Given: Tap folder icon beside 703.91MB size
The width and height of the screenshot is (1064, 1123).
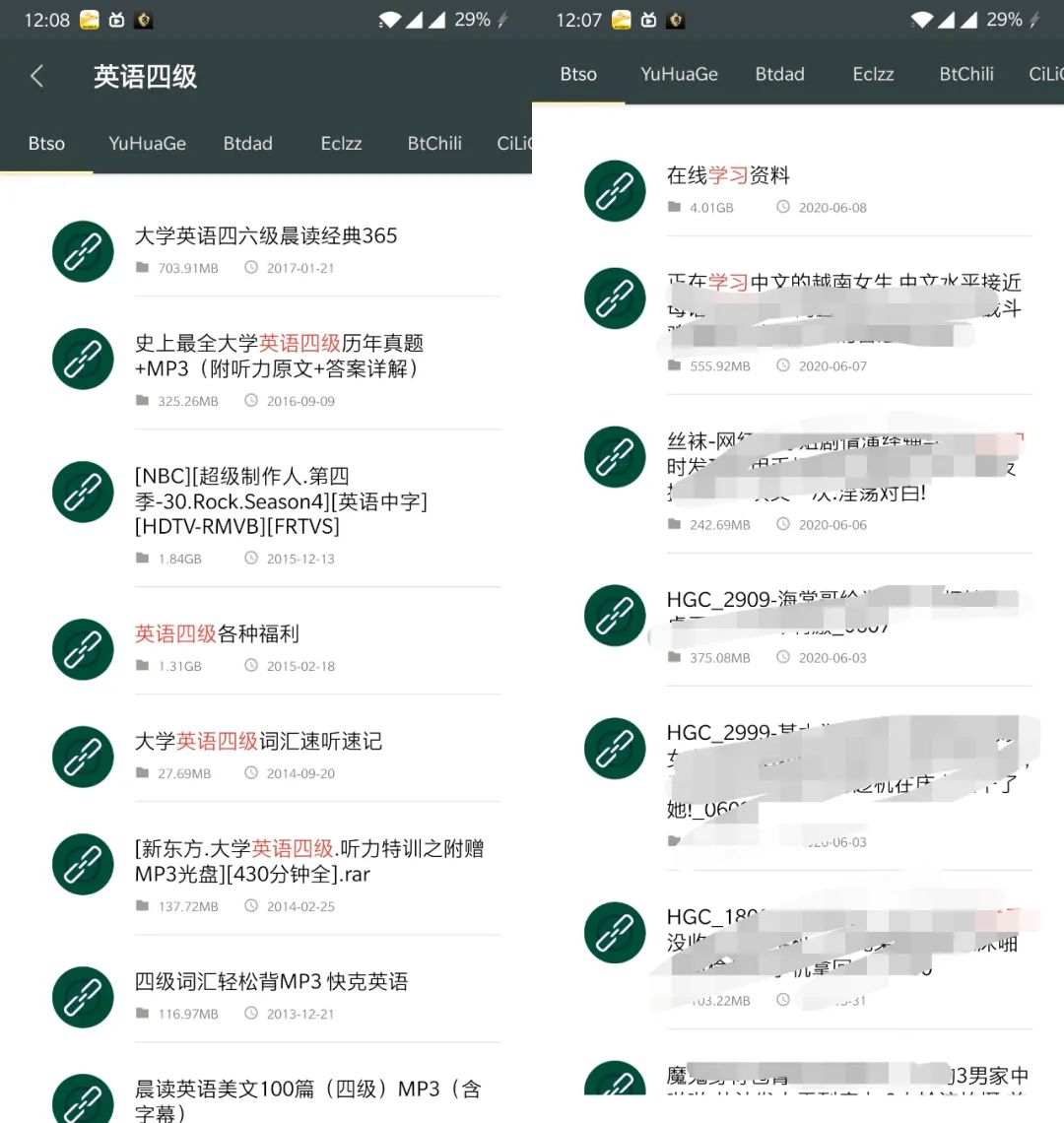Looking at the screenshot, I should (143, 268).
